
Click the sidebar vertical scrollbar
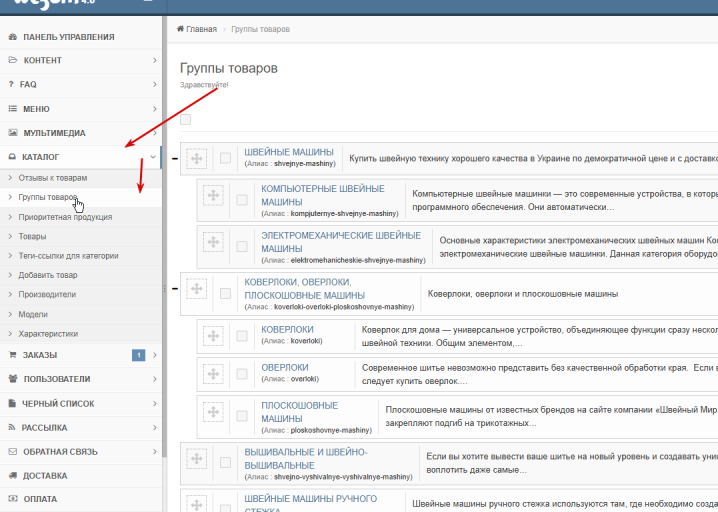(164, 237)
